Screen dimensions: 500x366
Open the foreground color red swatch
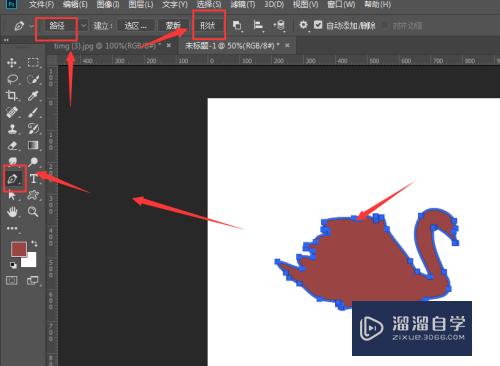coord(18,249)
